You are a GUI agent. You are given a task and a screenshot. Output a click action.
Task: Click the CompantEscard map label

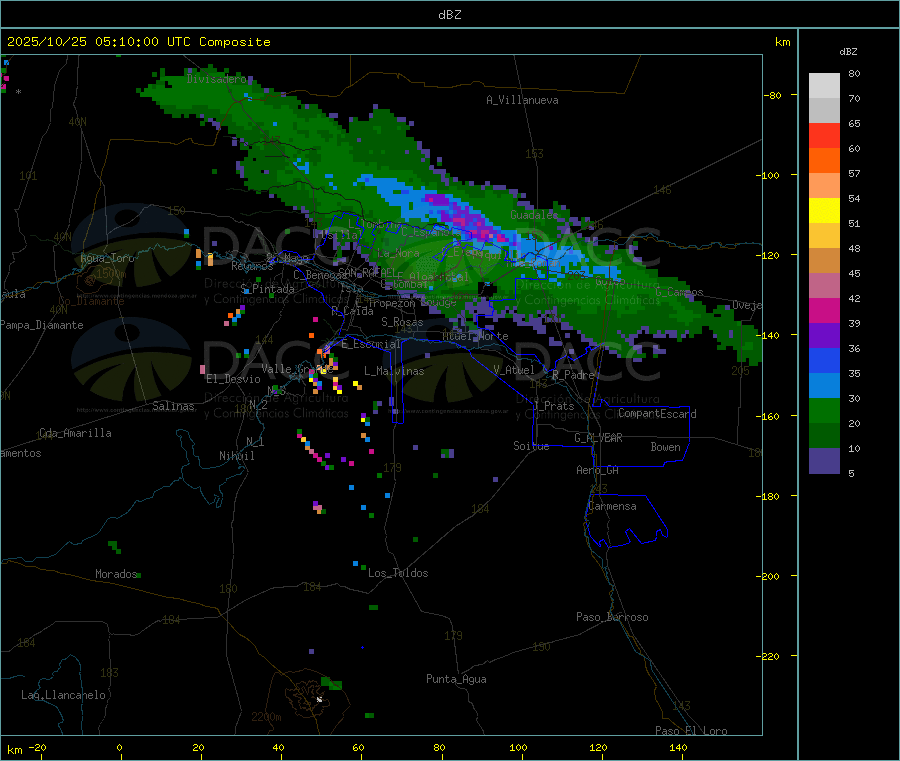coord(657,414)
